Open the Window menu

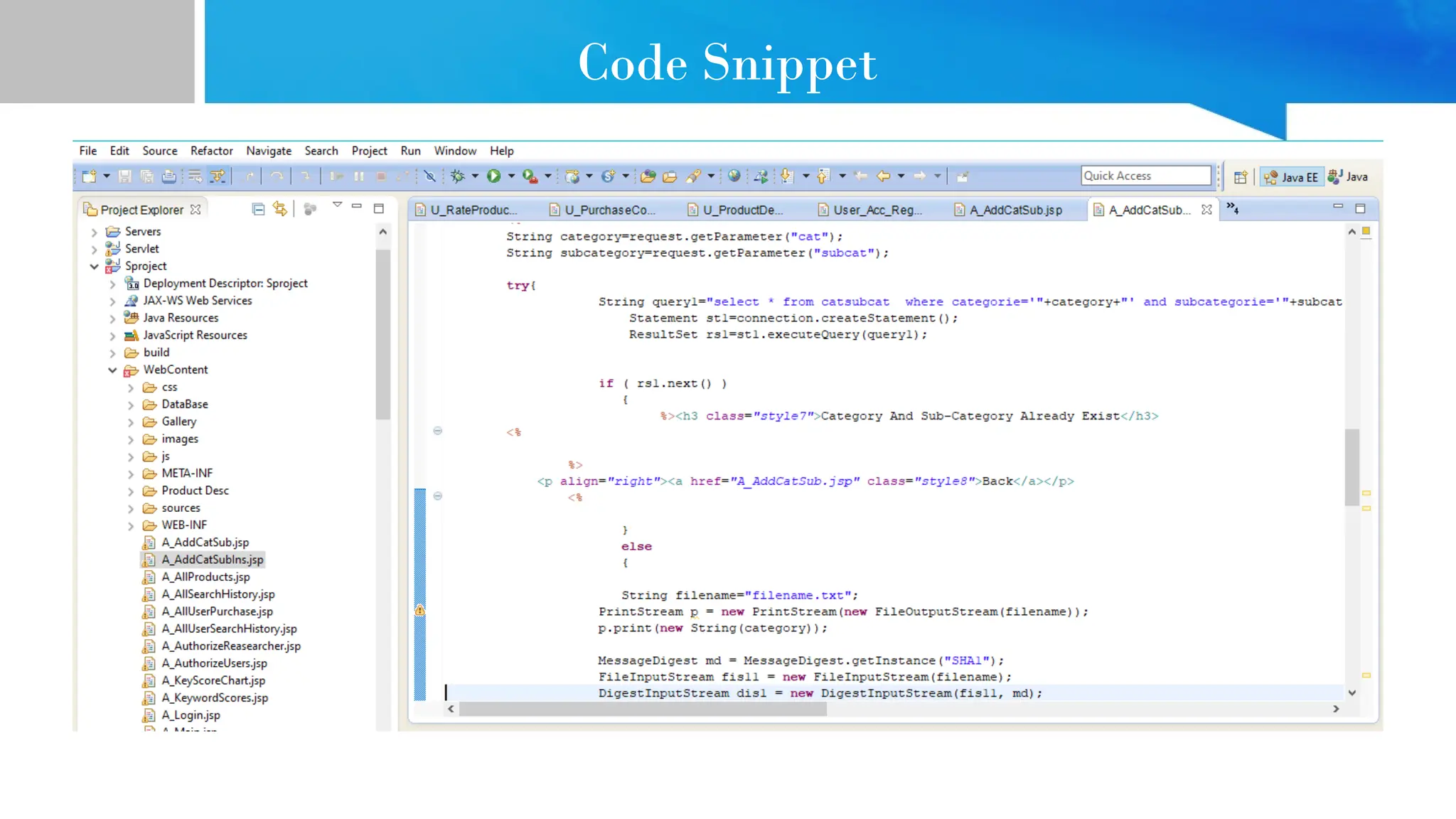(455, 151)
